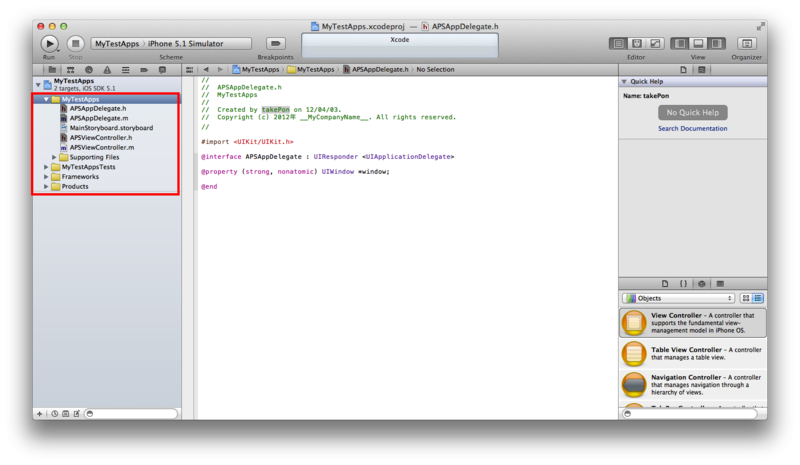Select the Version editor
Viewport: 800px width, 465px height.
655,43
